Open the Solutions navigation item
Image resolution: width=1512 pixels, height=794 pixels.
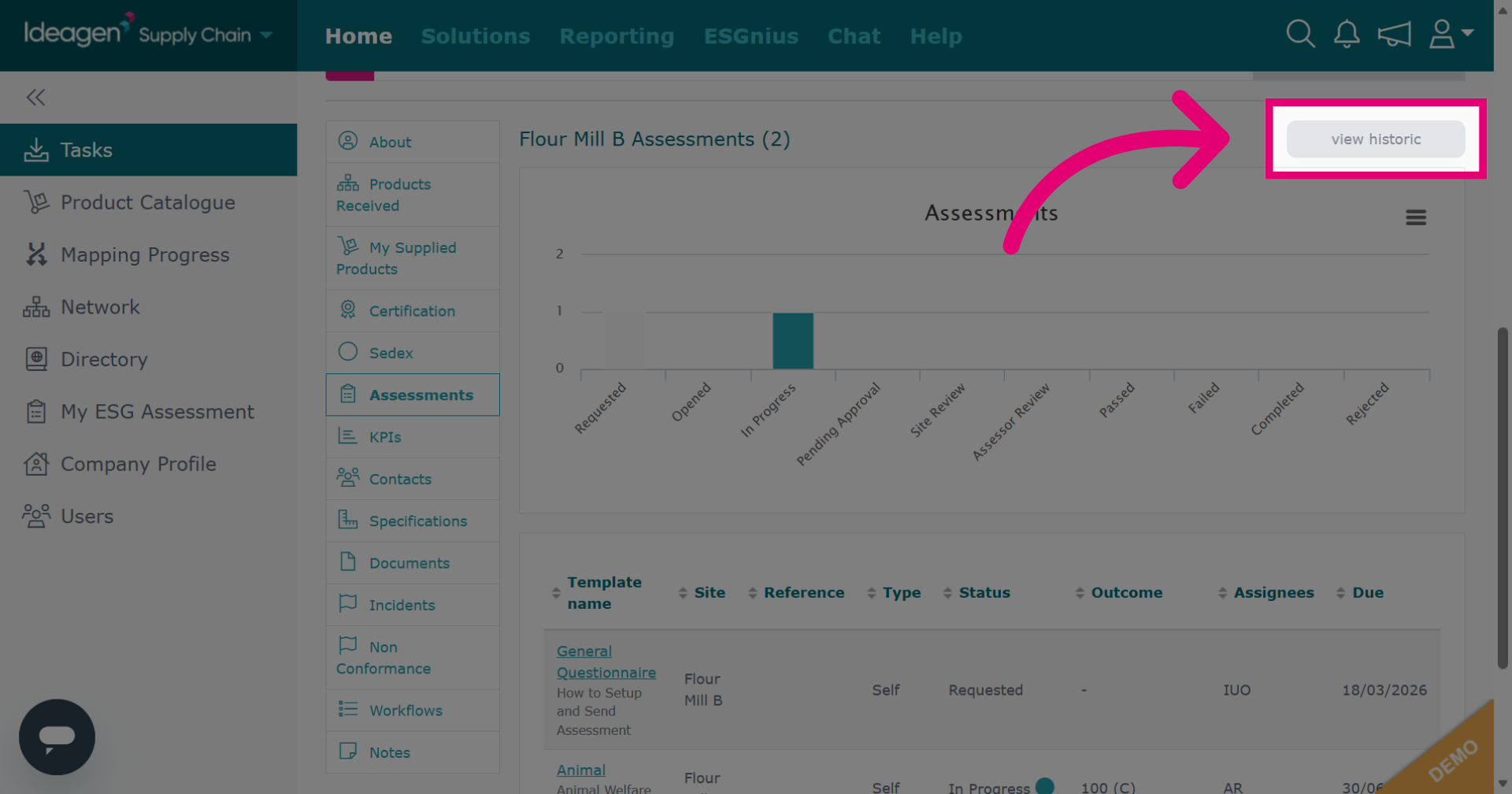click(x=476, y=36)
